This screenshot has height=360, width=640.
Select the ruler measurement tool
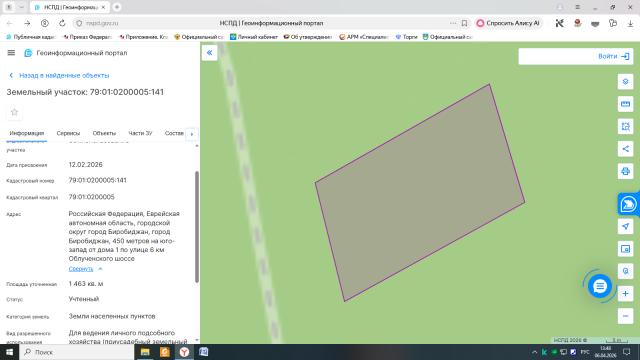tap(625, 104)
